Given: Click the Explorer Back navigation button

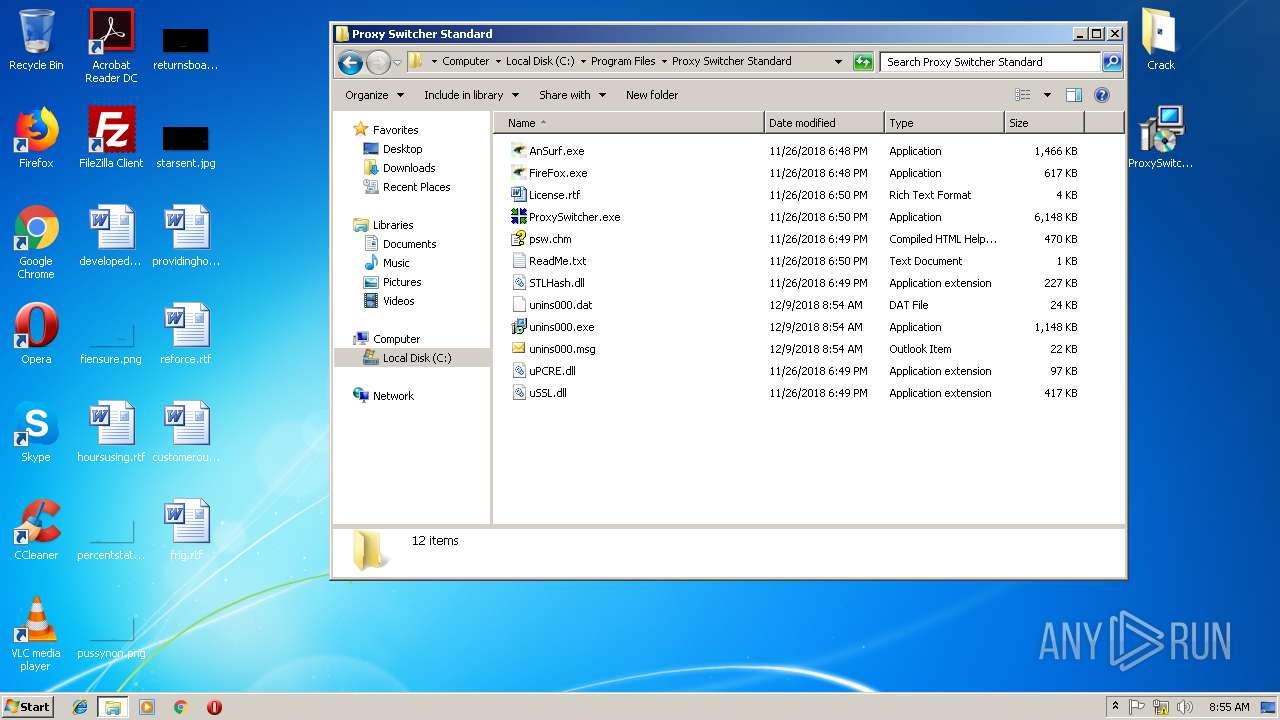Looking at the screenshot, I should [350, 63].
